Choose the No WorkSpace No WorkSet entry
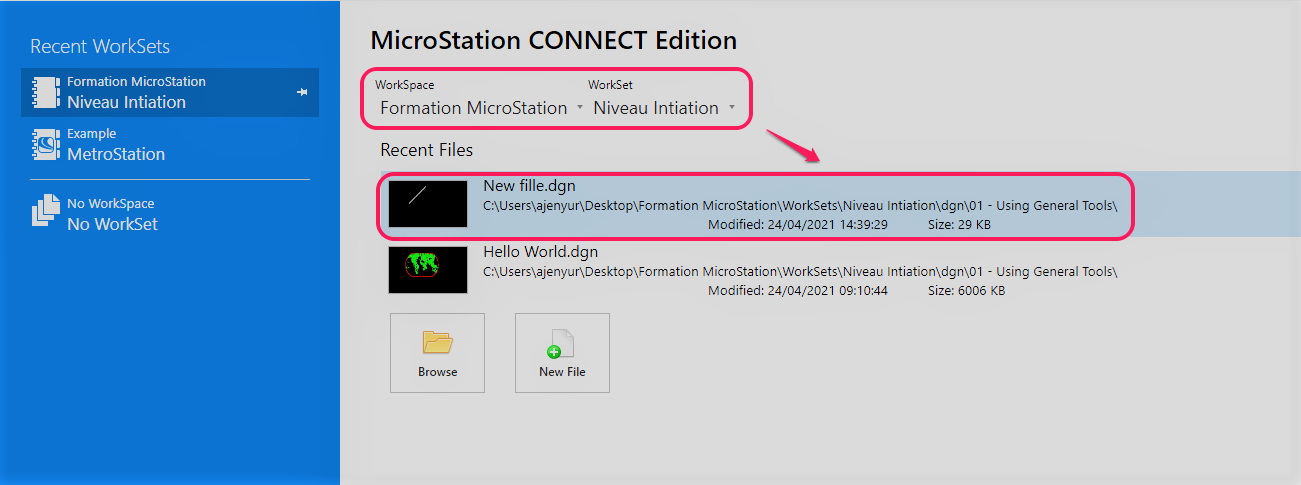 (x=170, y=214)
